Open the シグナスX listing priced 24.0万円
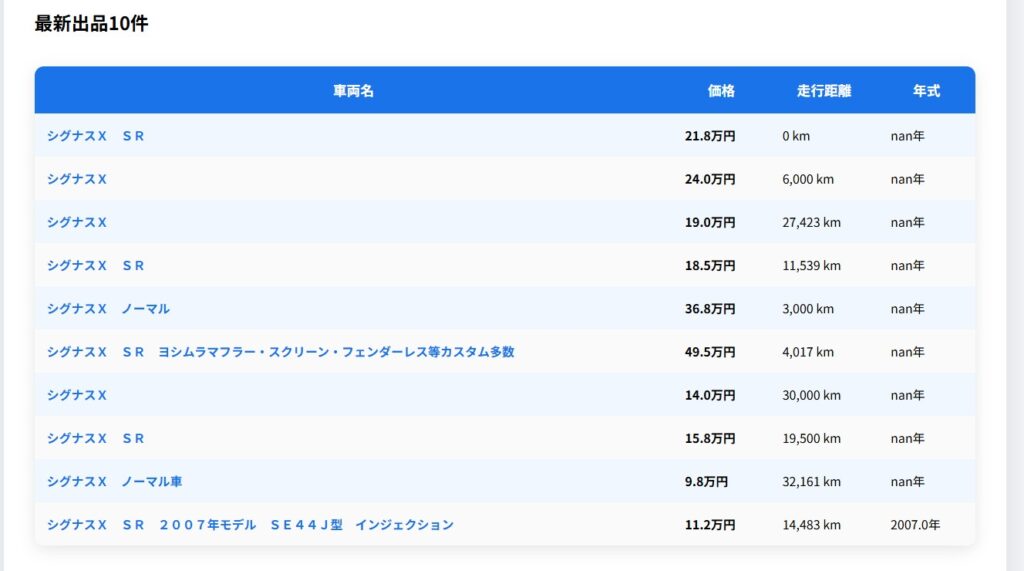This screenshot has height=571, width=1024. tap(77, 179)
